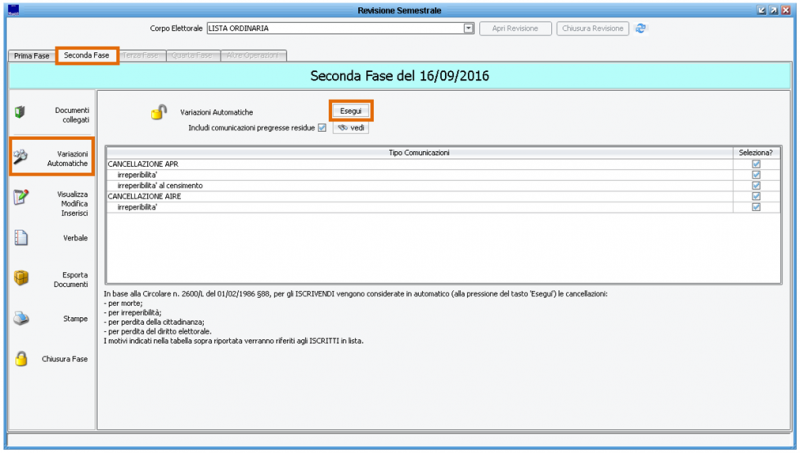The width and height of the screenshot is (800, 453).
Task: Toggle Includi comunicazioni pregresse residue checkbox
Action: tap(322, 128)
